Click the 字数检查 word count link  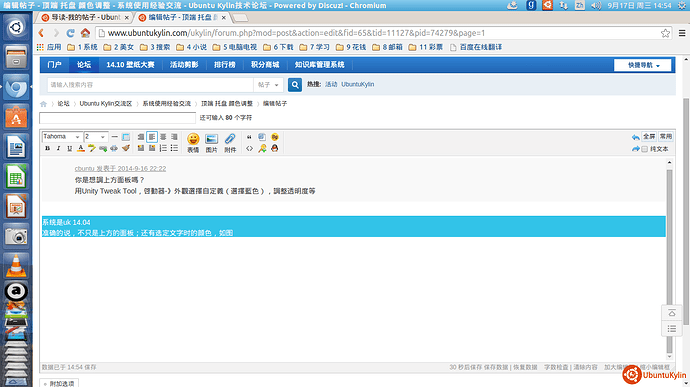[x=556, y=367]
